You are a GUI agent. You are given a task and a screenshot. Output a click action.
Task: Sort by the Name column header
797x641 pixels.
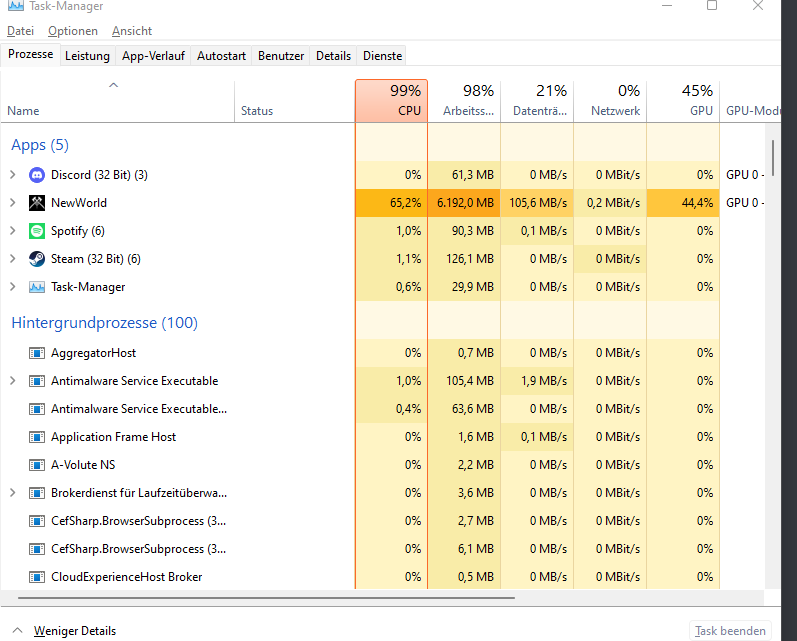tap(117, 101)
